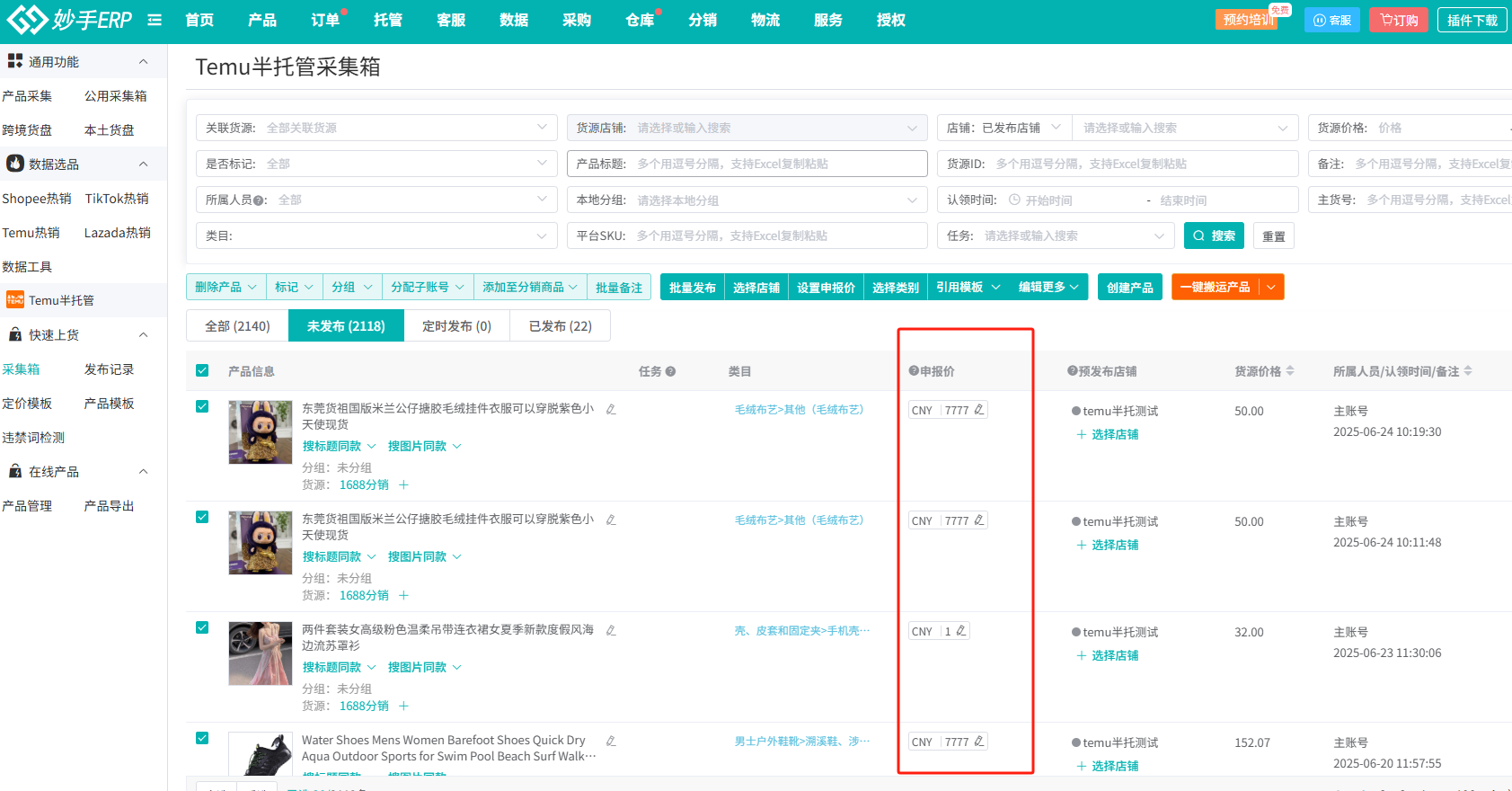
Task: Open 采集箱 in sidebar
Action: tap(21, 369)
